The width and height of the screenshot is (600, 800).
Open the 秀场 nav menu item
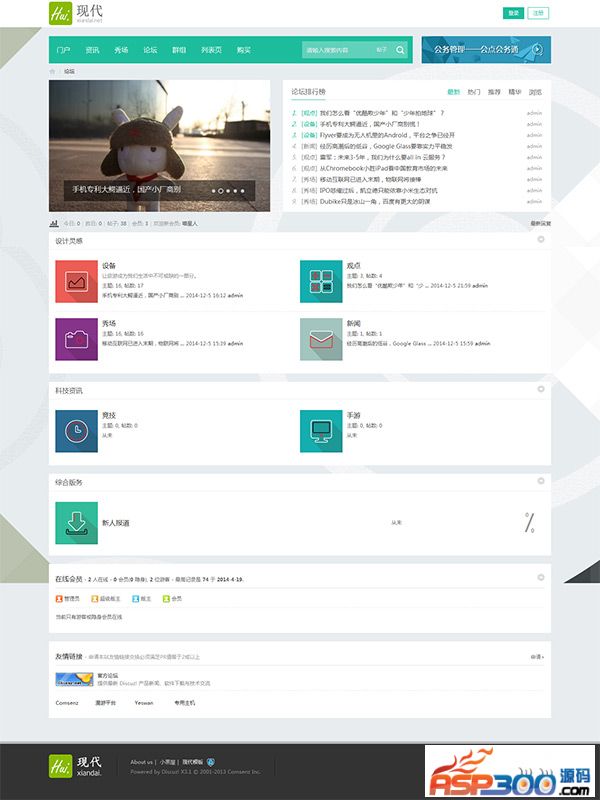pos(121,50)
